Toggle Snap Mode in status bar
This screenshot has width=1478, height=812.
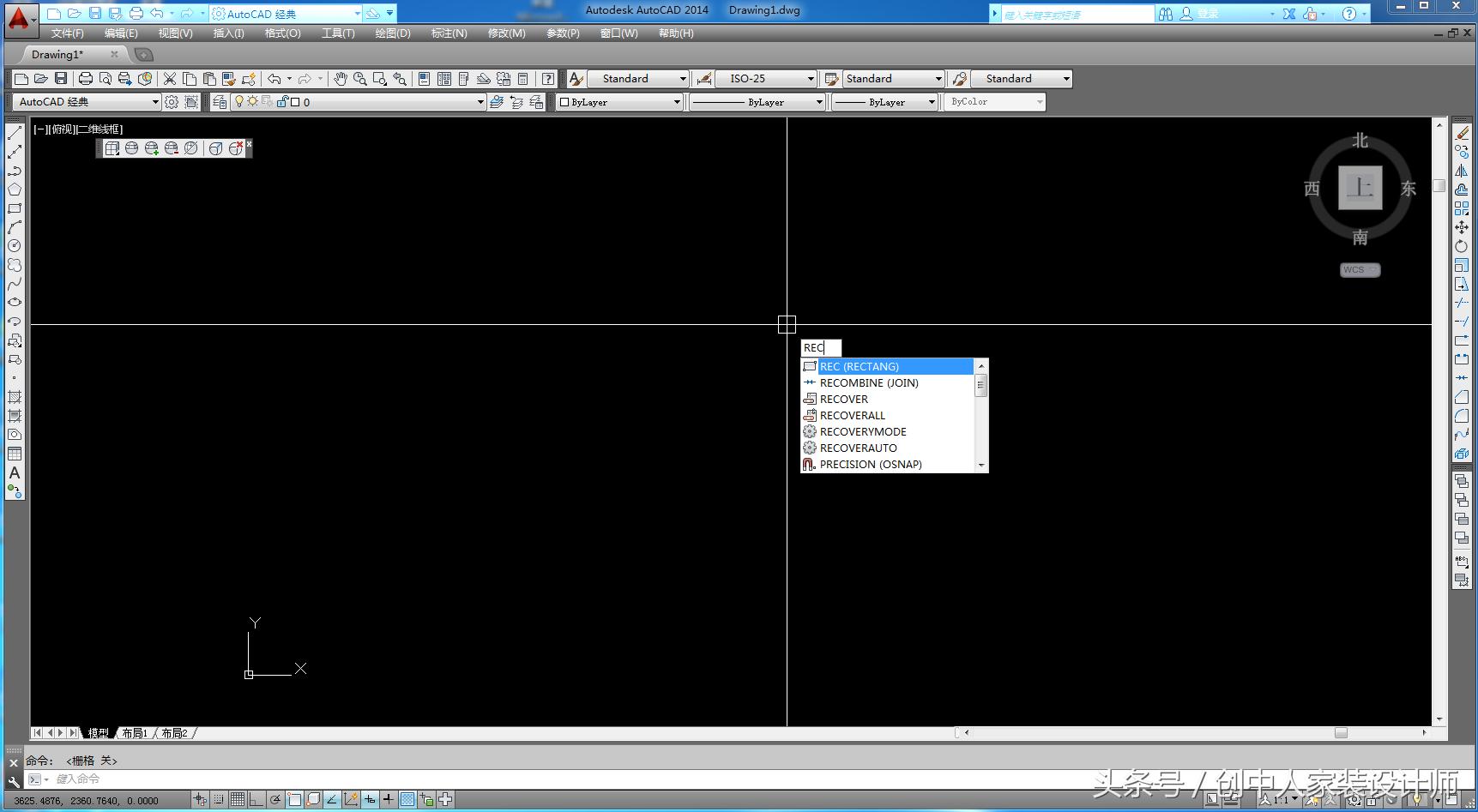pyautogui.click(x=219, y=800)
